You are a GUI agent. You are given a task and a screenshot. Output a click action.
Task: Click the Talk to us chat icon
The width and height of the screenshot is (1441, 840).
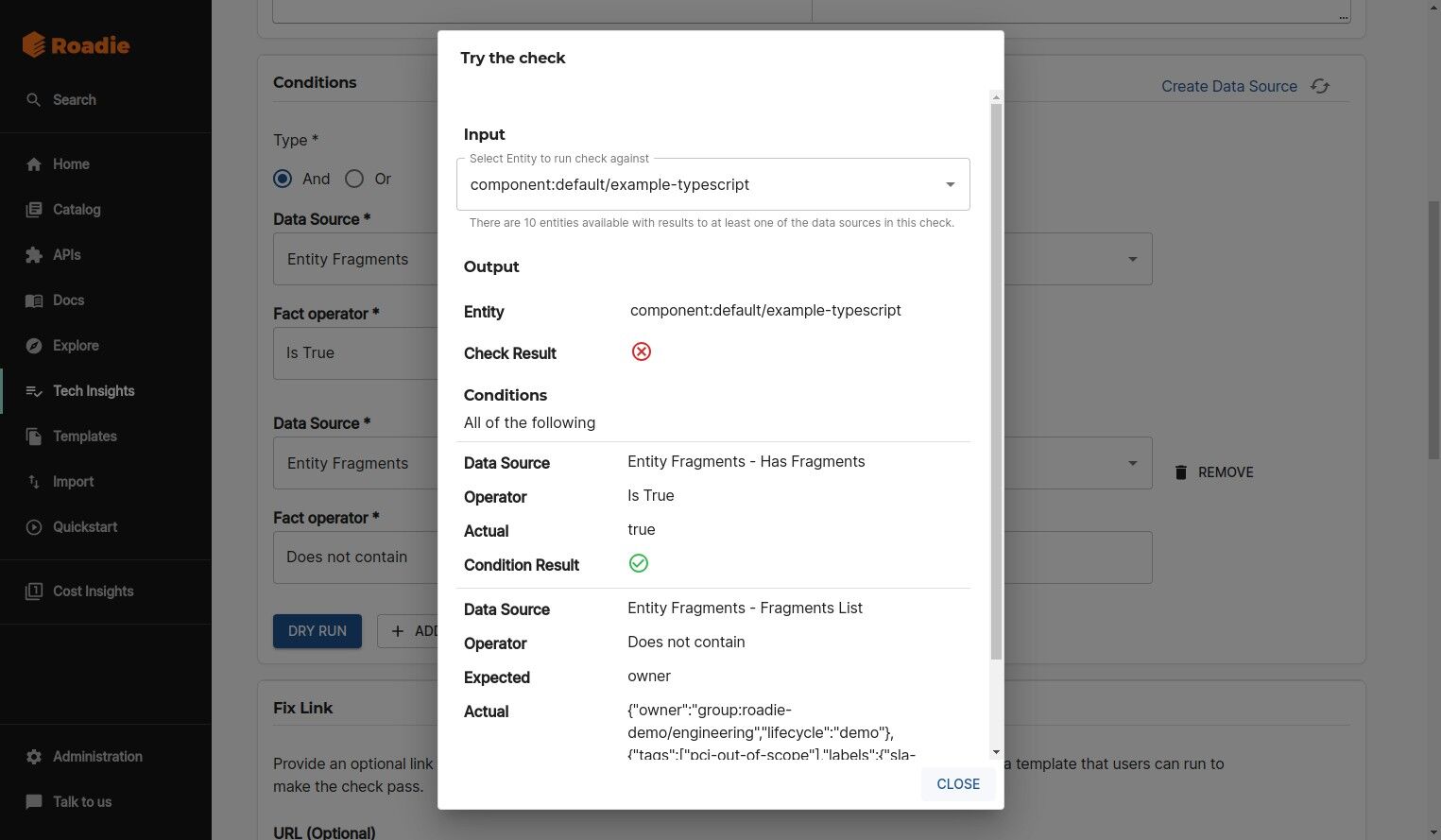(x=34, y=802)
